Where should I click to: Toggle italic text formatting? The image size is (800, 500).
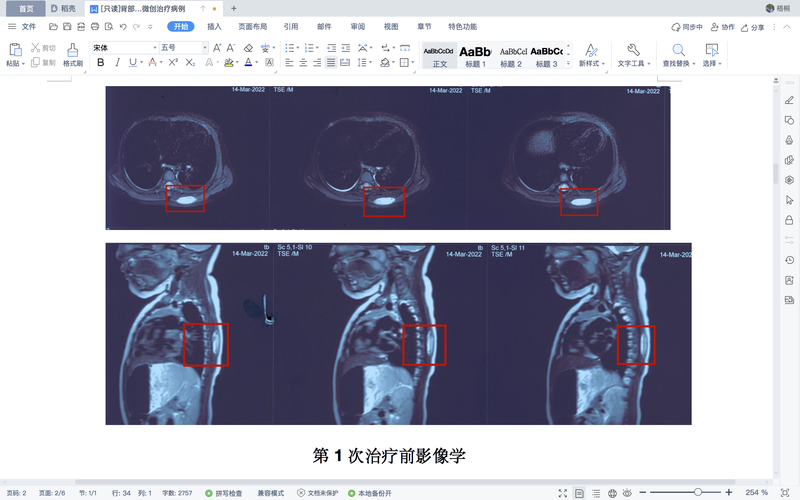117,63
